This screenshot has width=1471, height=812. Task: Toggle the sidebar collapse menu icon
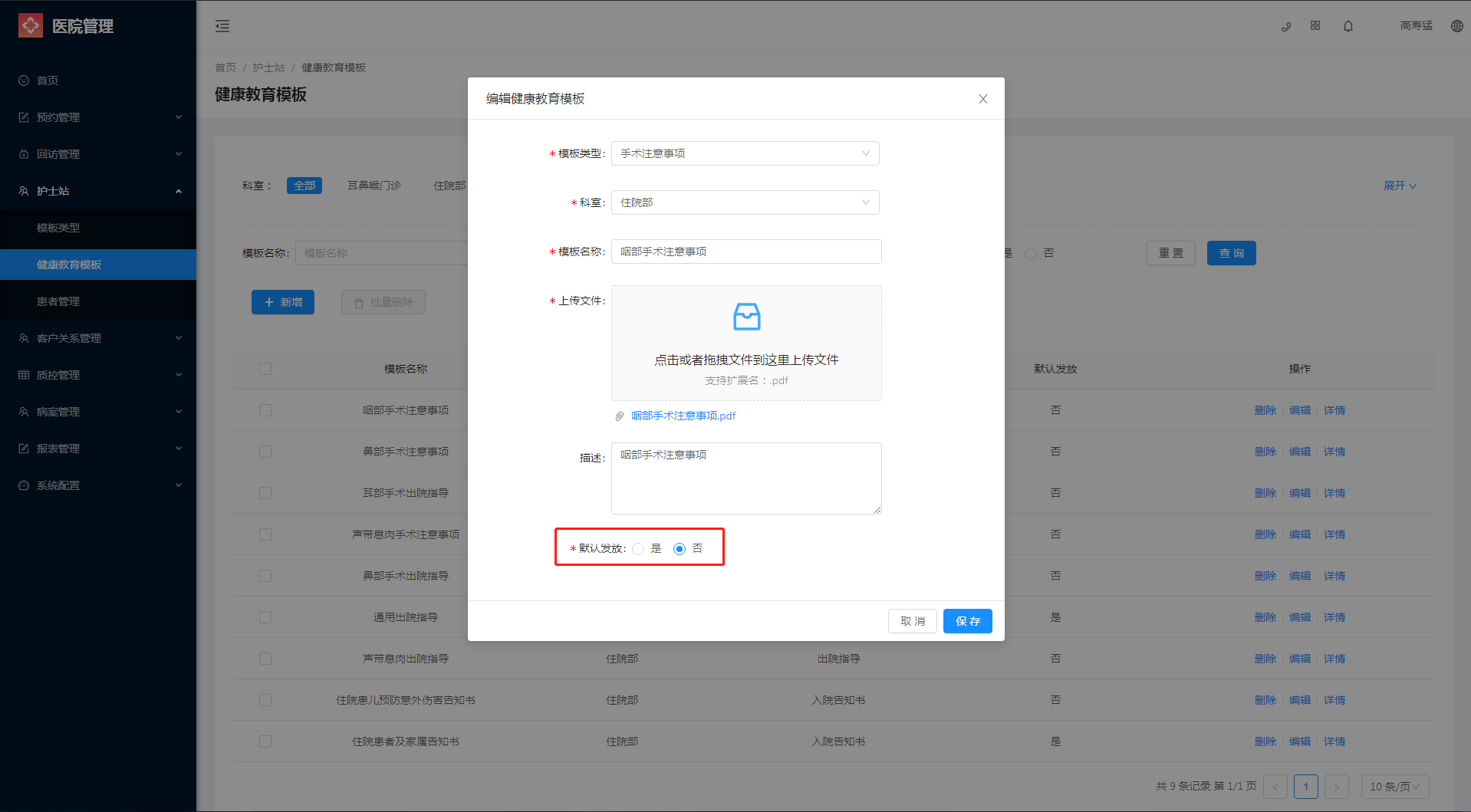[x=222, y=26]
